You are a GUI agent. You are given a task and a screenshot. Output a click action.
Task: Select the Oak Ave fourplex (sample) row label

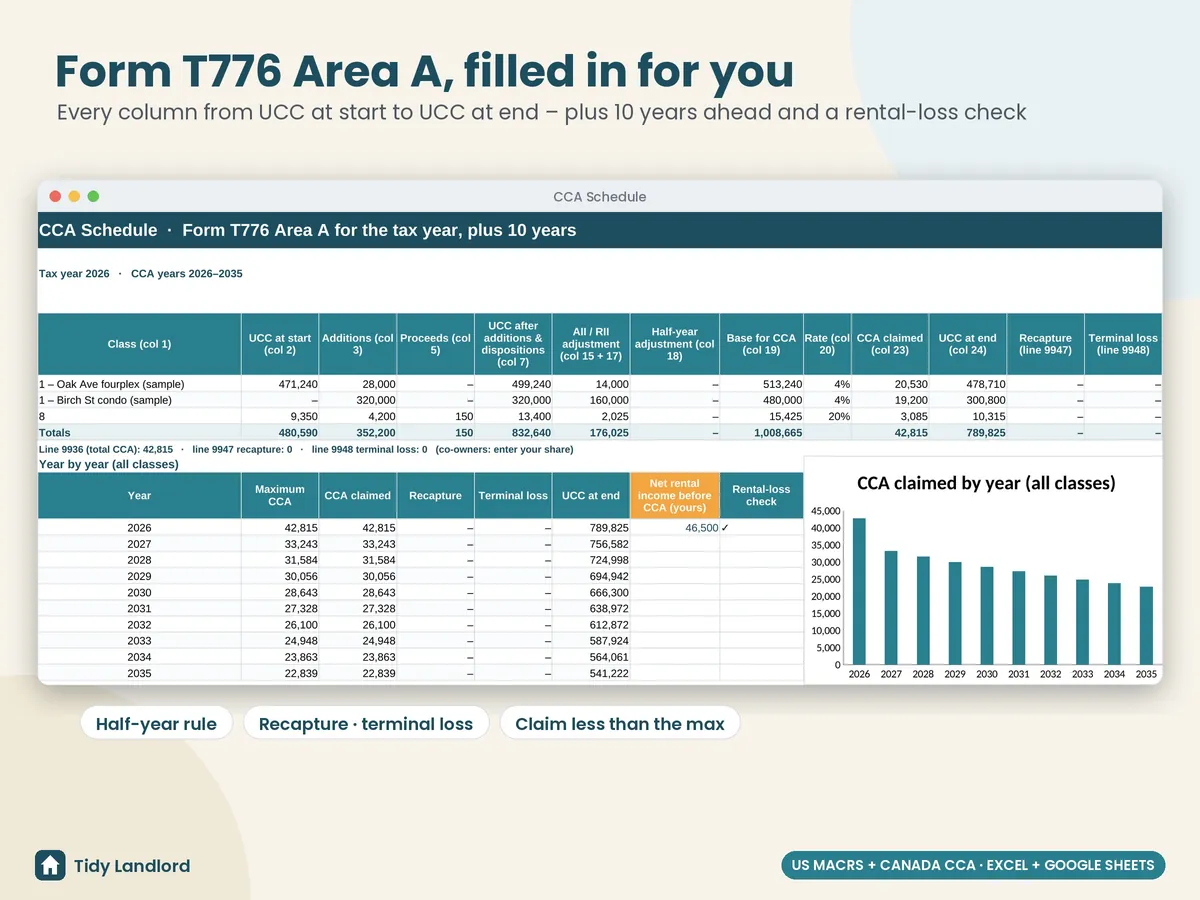click(x=112, y=384)
